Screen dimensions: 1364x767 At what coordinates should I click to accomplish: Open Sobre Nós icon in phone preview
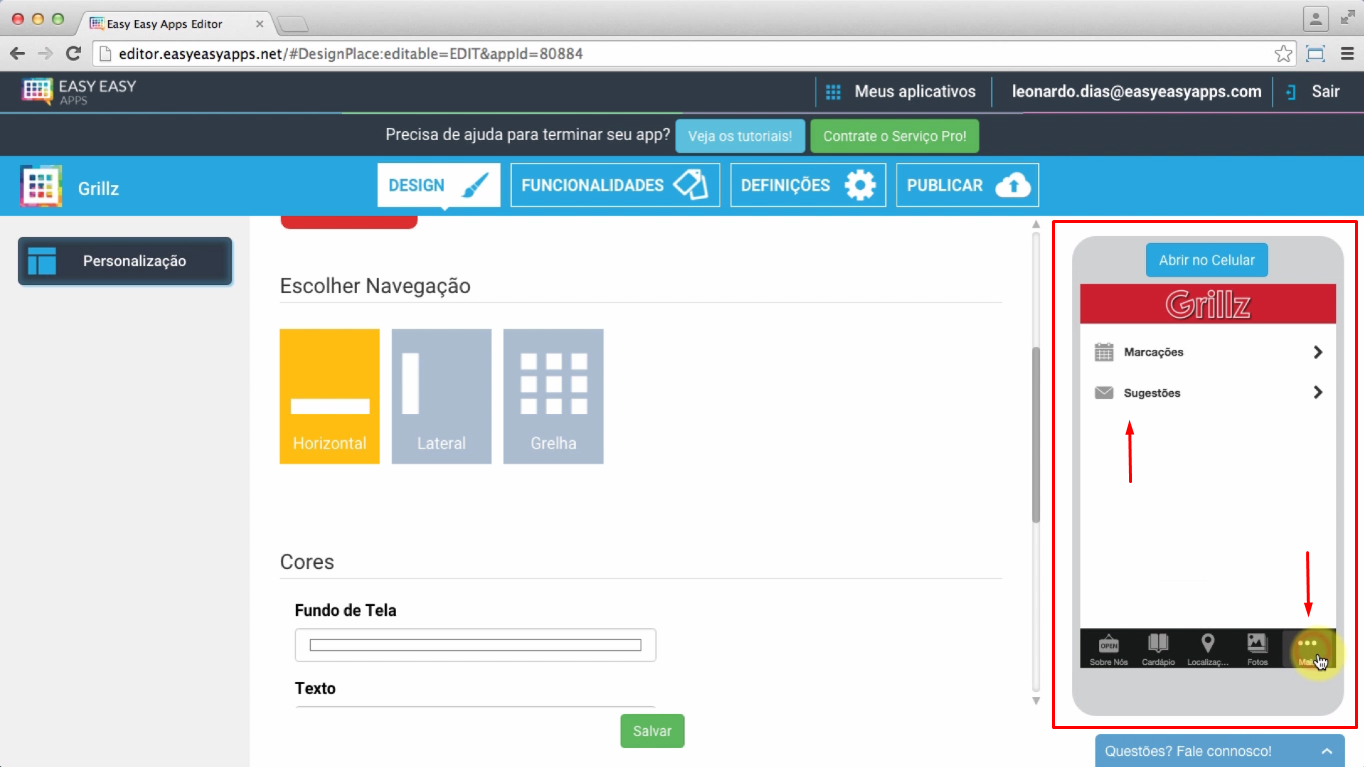coord(1108,647)
